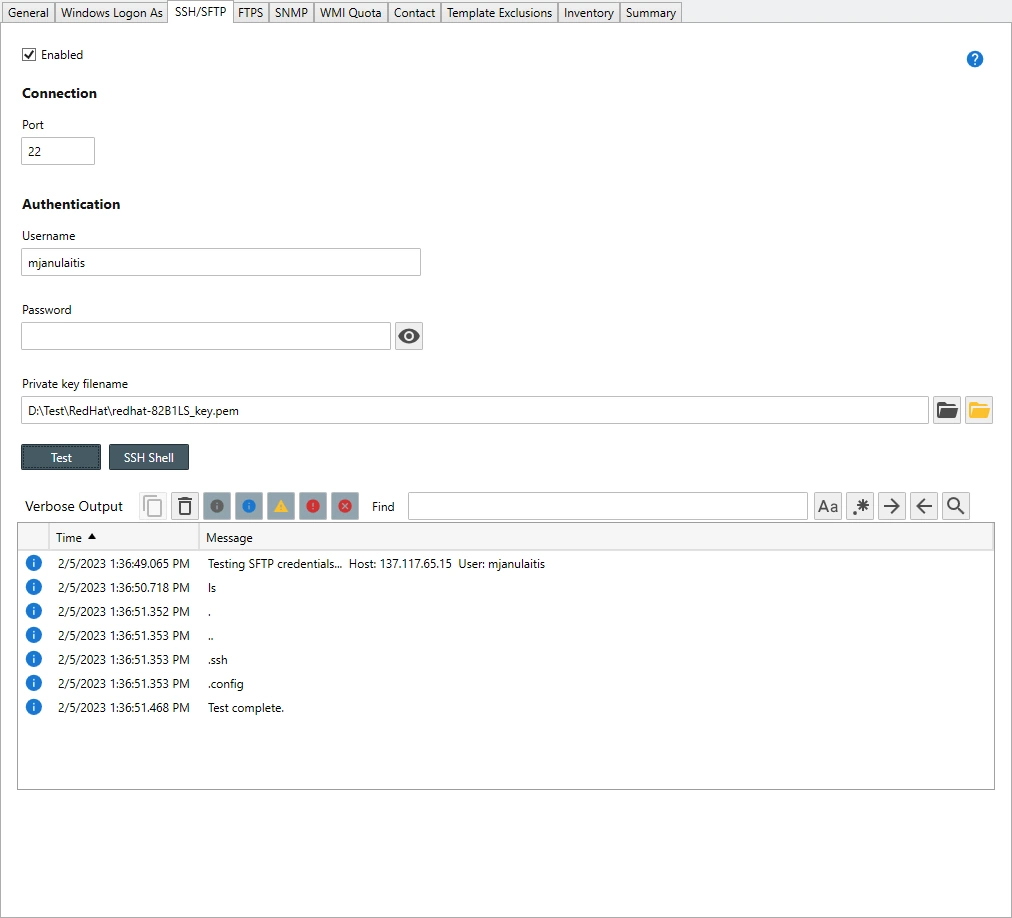The width and height of the screenshot is (1012, 918).
Task: Sort log by Time column header
Action: tap(69, 538)
